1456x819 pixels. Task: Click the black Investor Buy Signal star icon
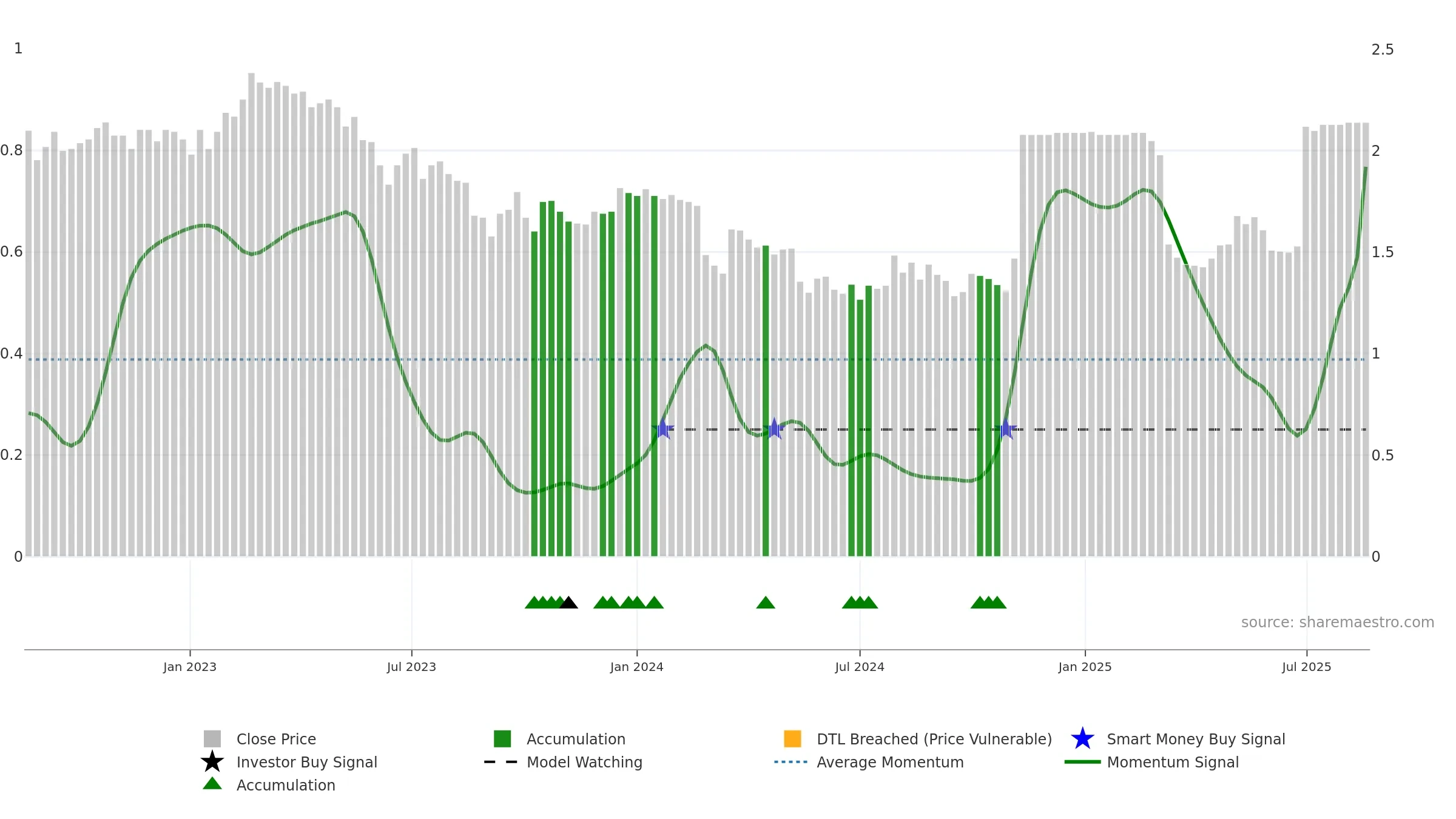pyautogui.click(x=212, y=761)
